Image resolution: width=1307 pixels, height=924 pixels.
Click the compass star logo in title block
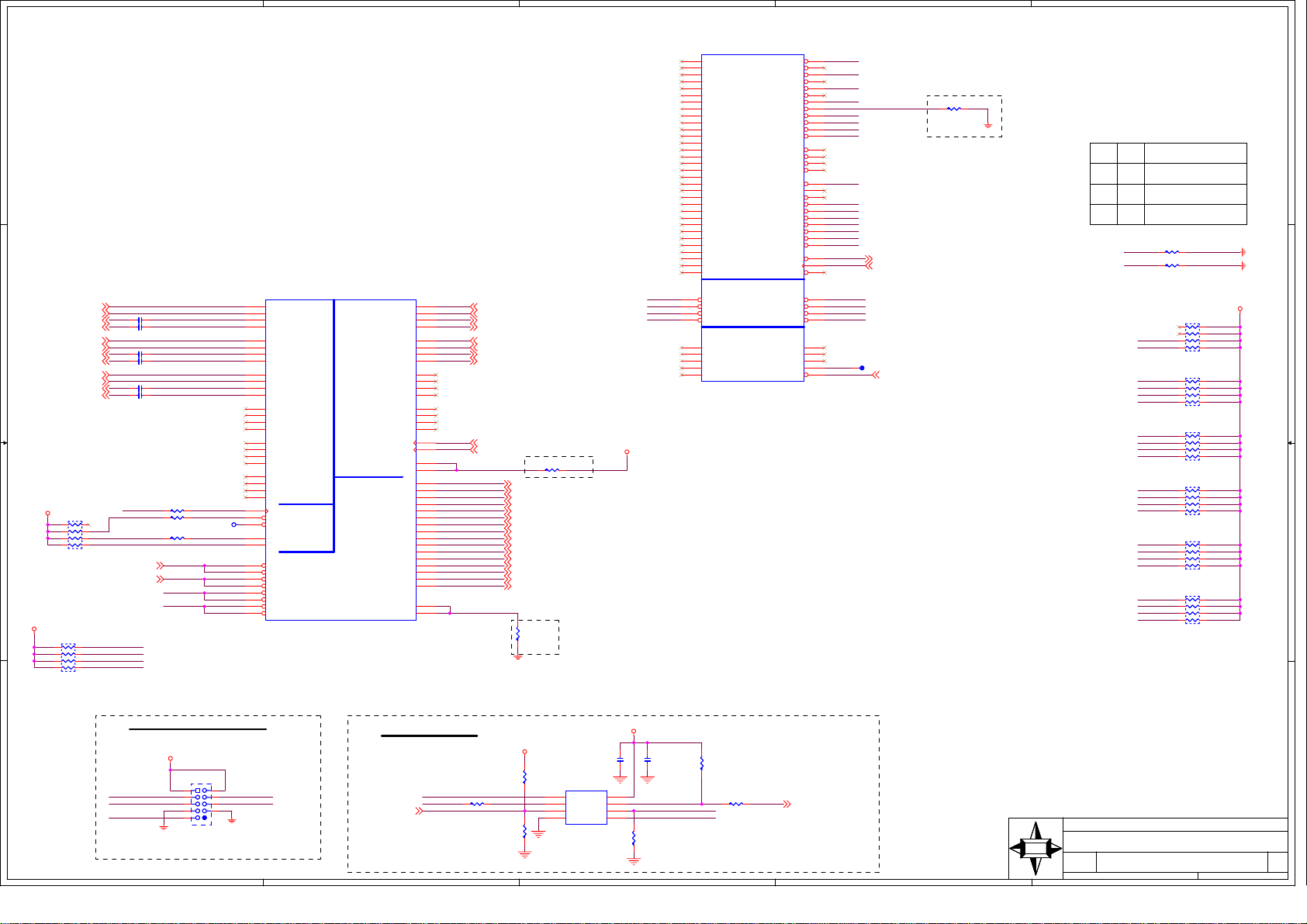(1036, 849)
